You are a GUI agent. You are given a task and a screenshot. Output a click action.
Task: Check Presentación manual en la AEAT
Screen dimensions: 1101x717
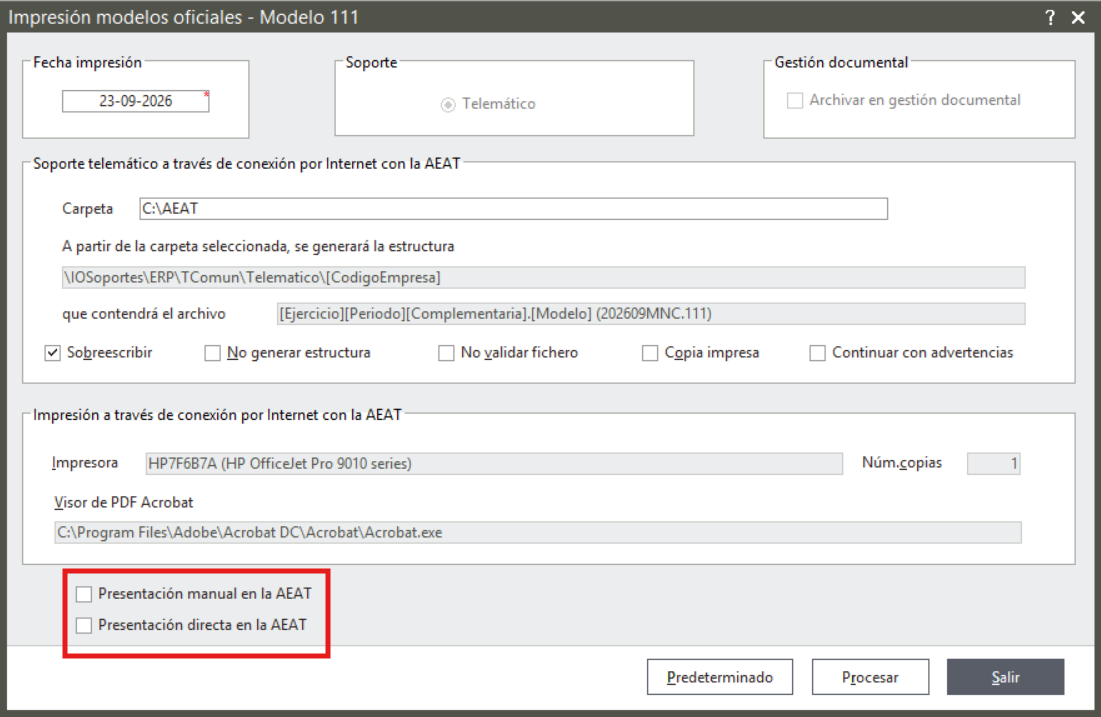[84, 594]
